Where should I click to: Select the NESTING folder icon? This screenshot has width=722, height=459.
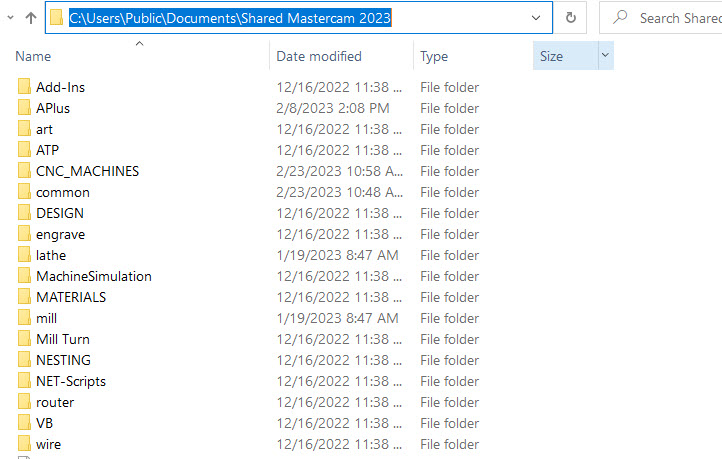tap(24, 360)
